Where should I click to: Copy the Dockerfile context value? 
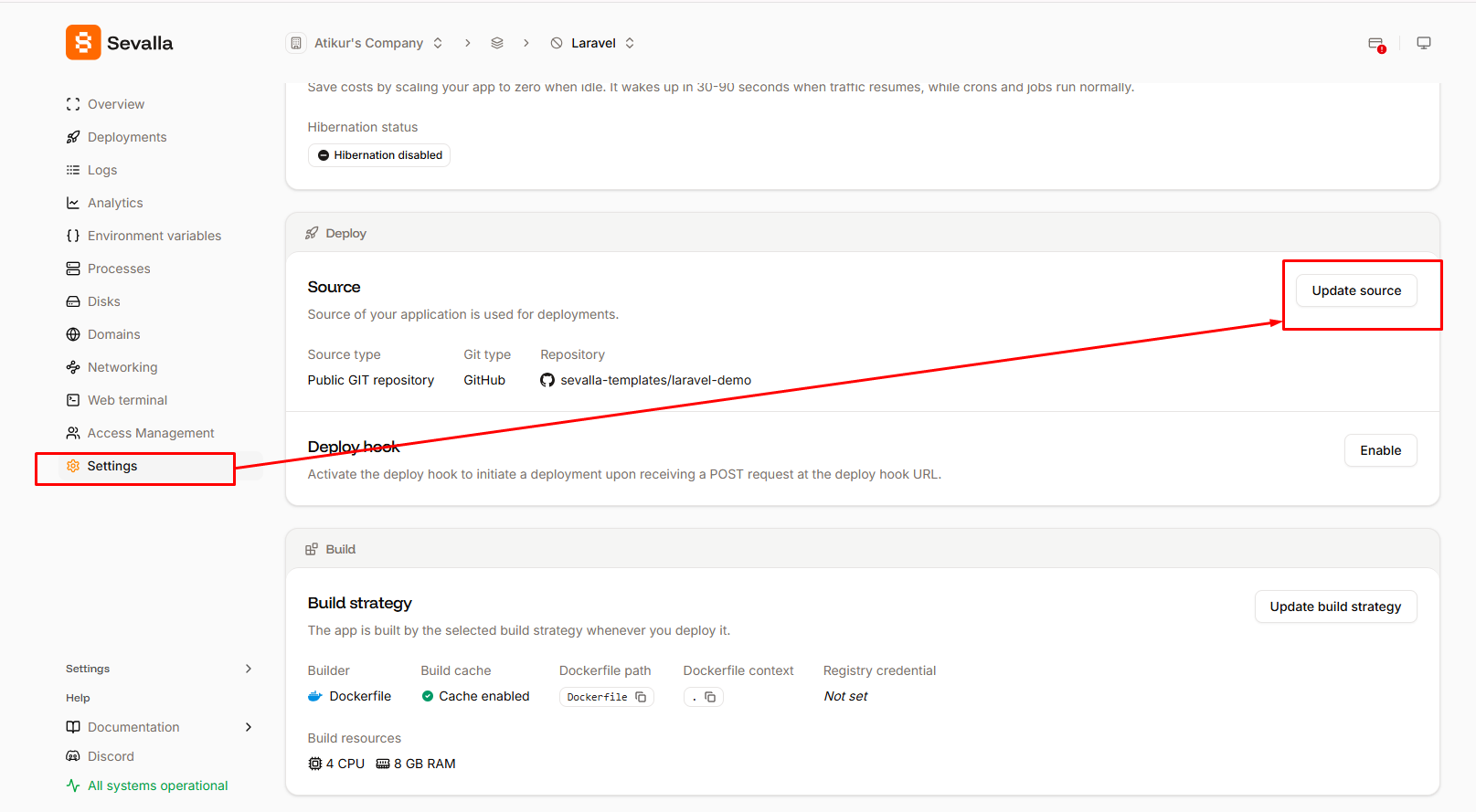[710, 697]
